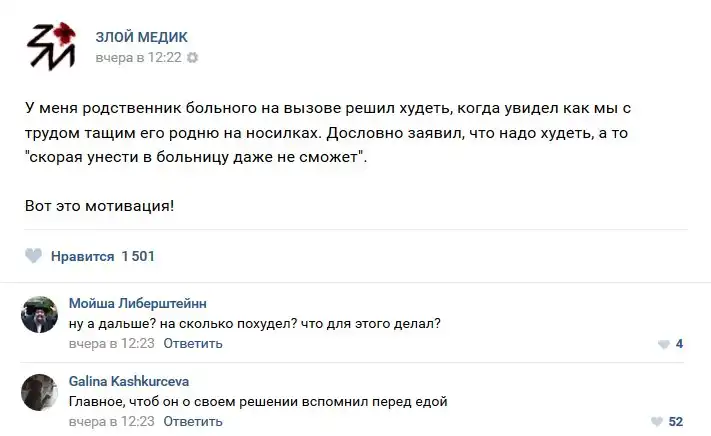Open the timestamp on Galina's comment
This screenshot has height=436, width=711.
click(x=110, y=422)
